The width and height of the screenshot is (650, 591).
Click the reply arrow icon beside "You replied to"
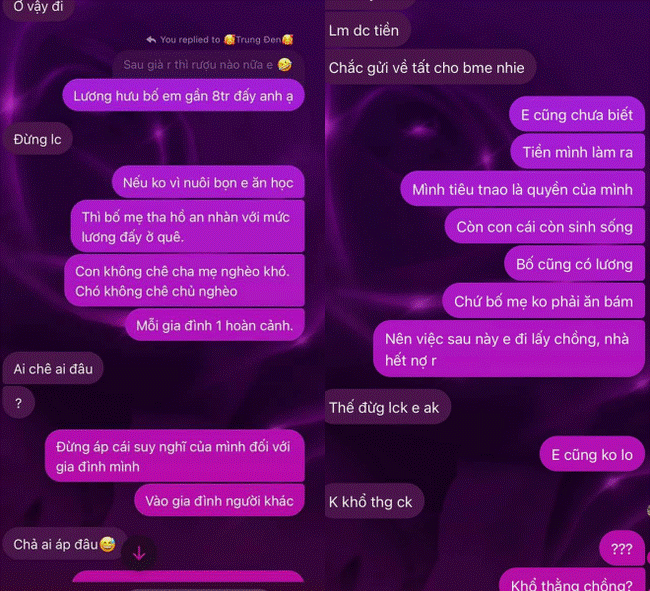(151, 40)
